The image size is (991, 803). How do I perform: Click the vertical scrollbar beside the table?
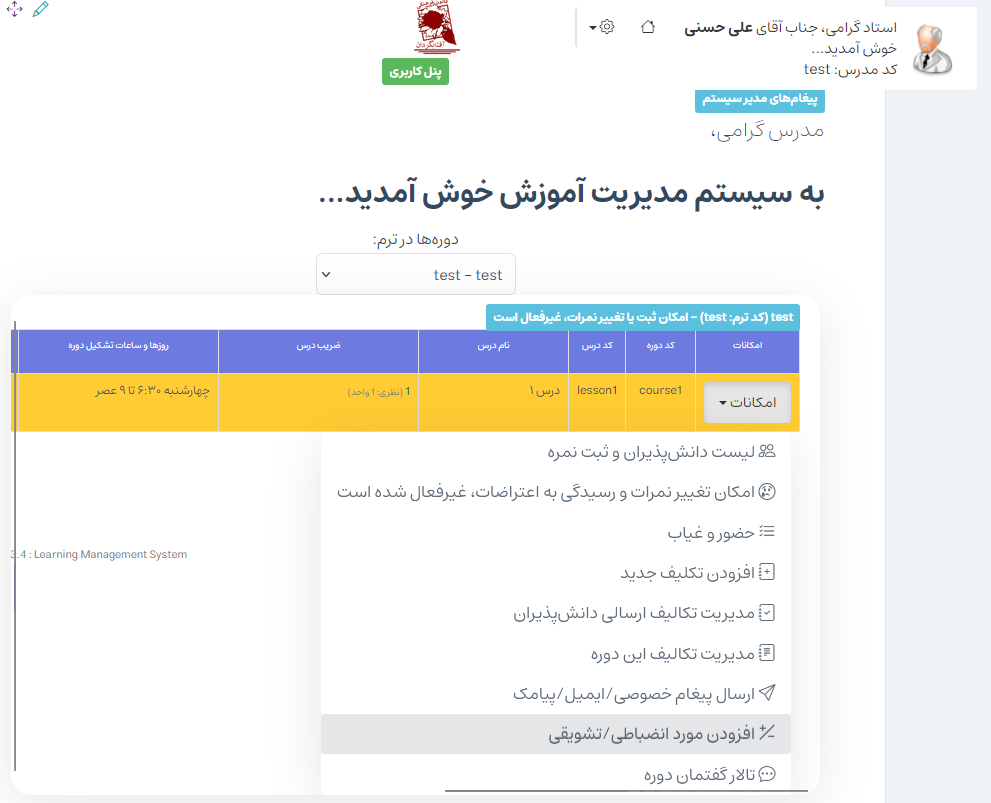pos(15,546)
